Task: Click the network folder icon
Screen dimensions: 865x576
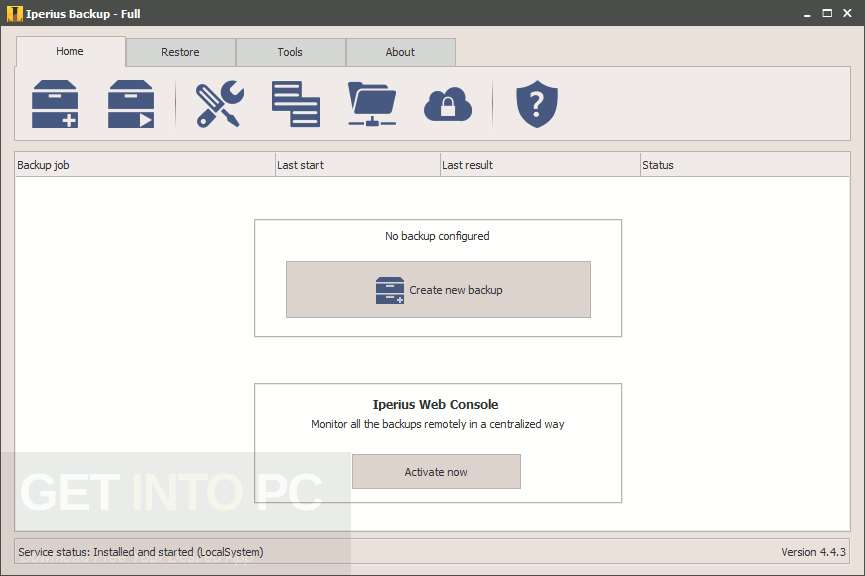Action: tap(372, 104)
